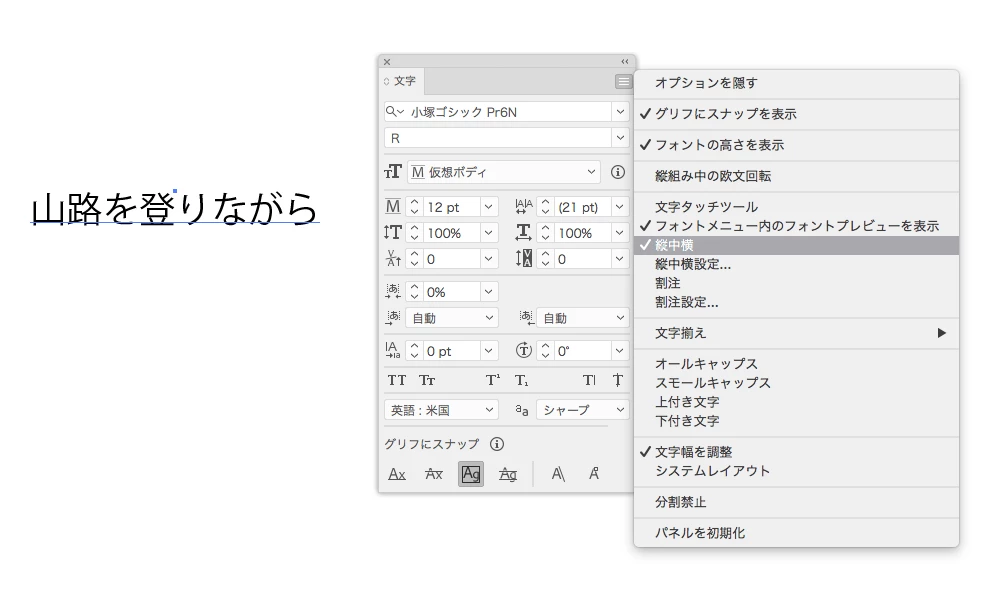Choose システムレイアウト menu item
This screenshot has width=1006, height=604.
tap(796, 471)
